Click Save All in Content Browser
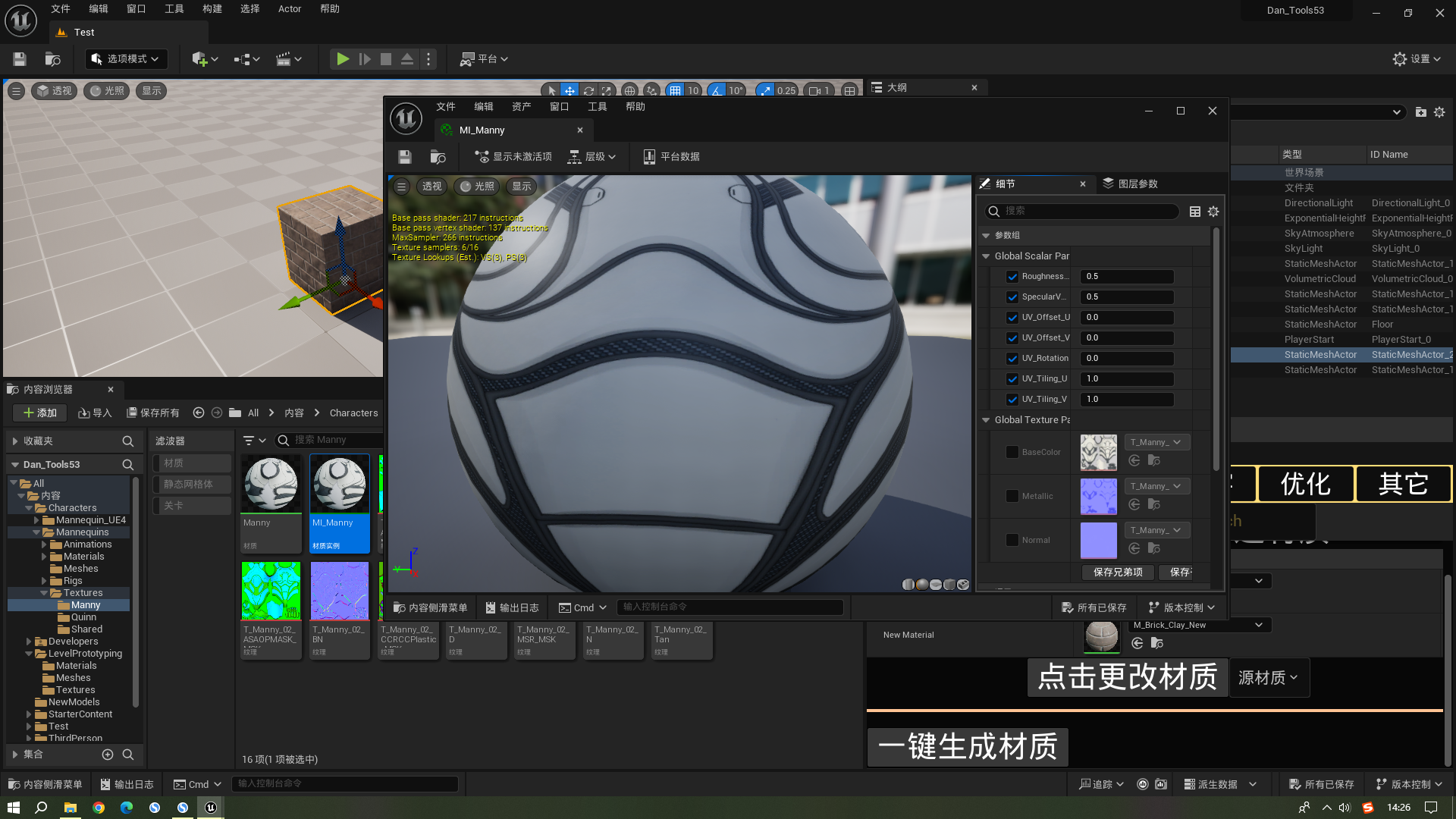The height and width of the screenshot is (819, 1456). (x=153, y=413)
